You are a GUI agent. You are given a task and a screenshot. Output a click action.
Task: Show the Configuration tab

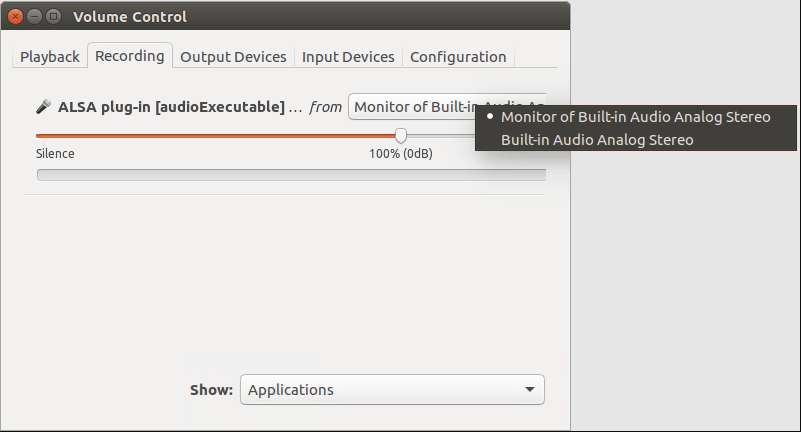[458, 57]
